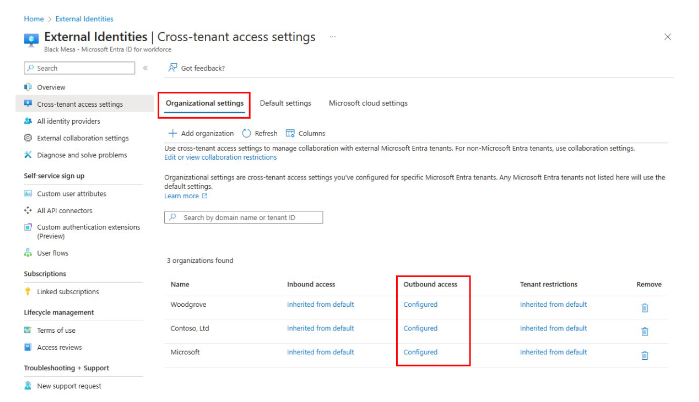This screenshot has height=402, width=699.
Task: Remove Microsoft using the trash icon
Action: tap(645, 355)
